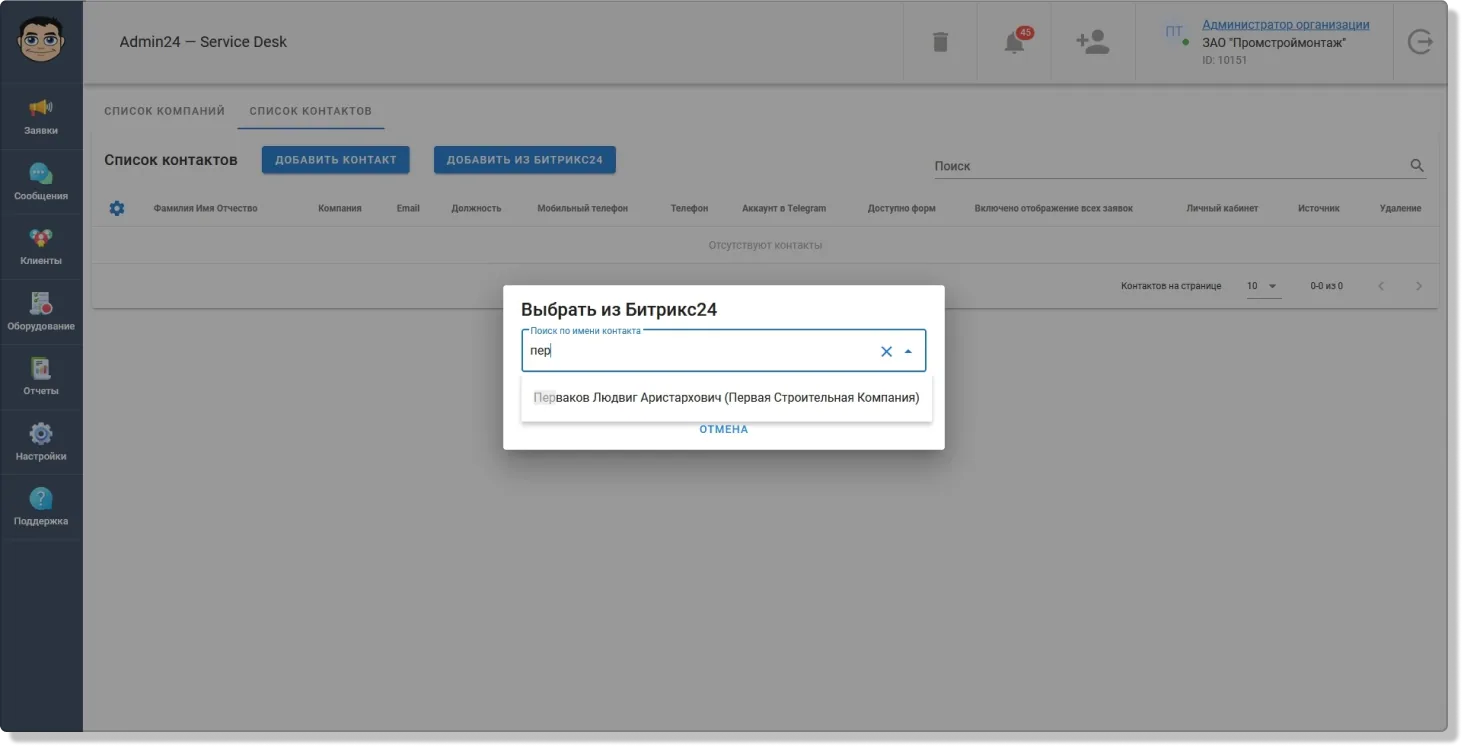This screenshot has height=746, width=1462.
Task: Select Перваков Людвиг Аристархович suggestion
Action: tap(727, 398)
